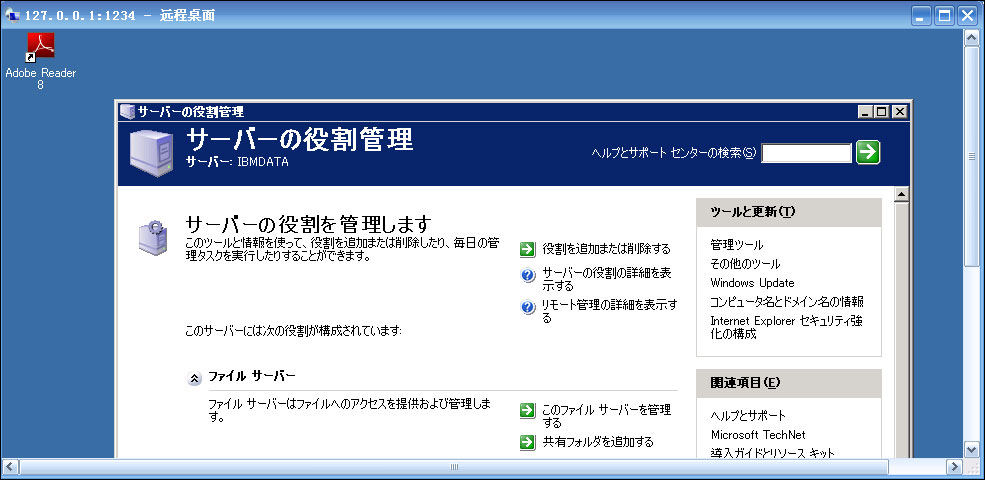Image resolution: width=985 pixels, height=480 pixels.
Task: Open Adobe Reader 8 desktop shortcut
Action: (40, 48)
